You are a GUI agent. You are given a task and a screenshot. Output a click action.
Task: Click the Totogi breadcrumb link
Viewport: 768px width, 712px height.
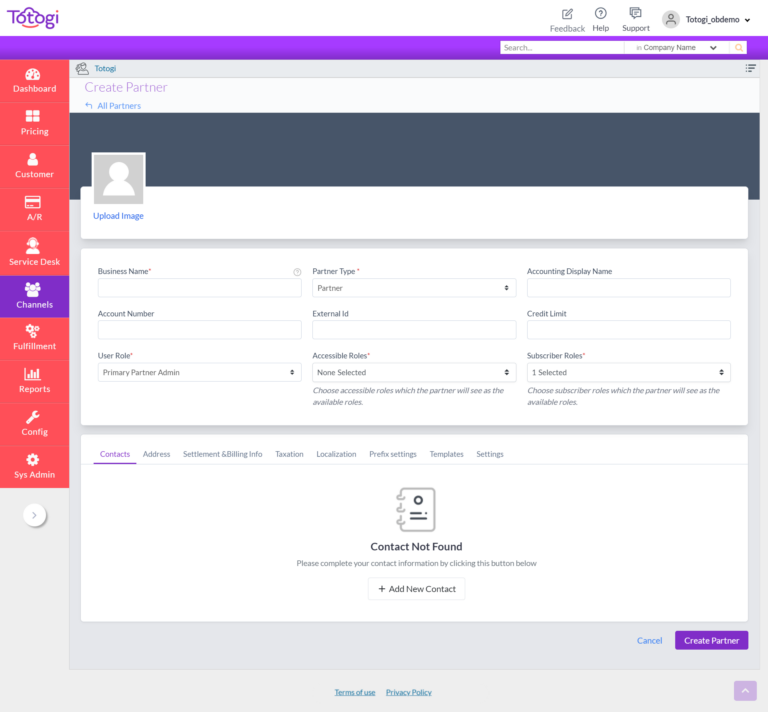click(x=105, y=69)
